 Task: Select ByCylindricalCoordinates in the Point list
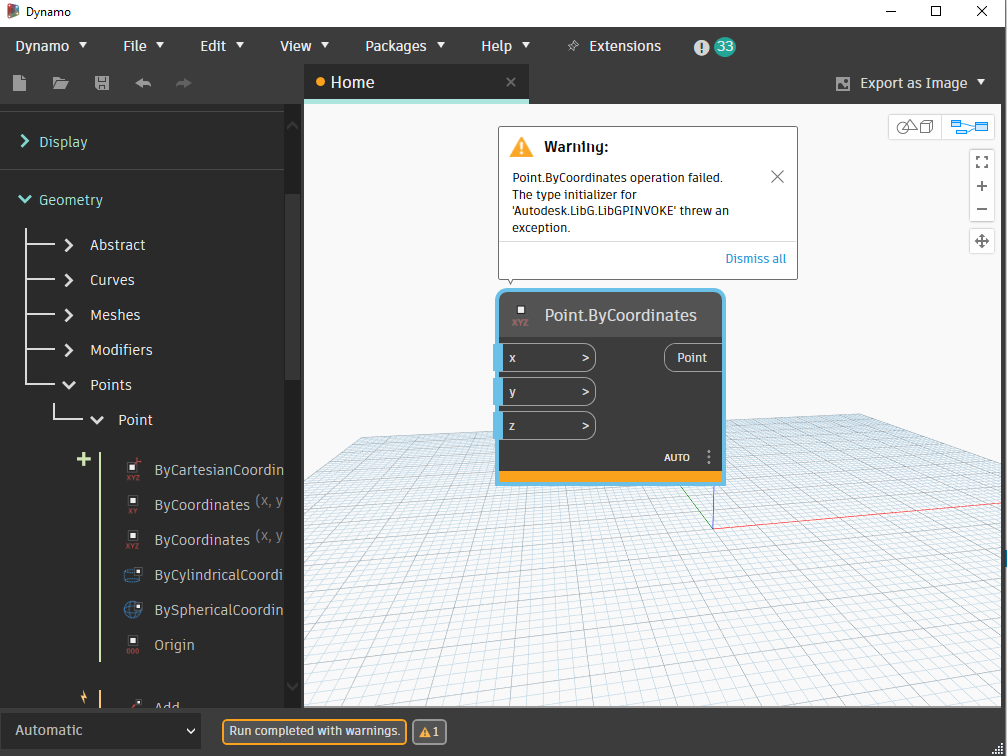tap(217, 575)
